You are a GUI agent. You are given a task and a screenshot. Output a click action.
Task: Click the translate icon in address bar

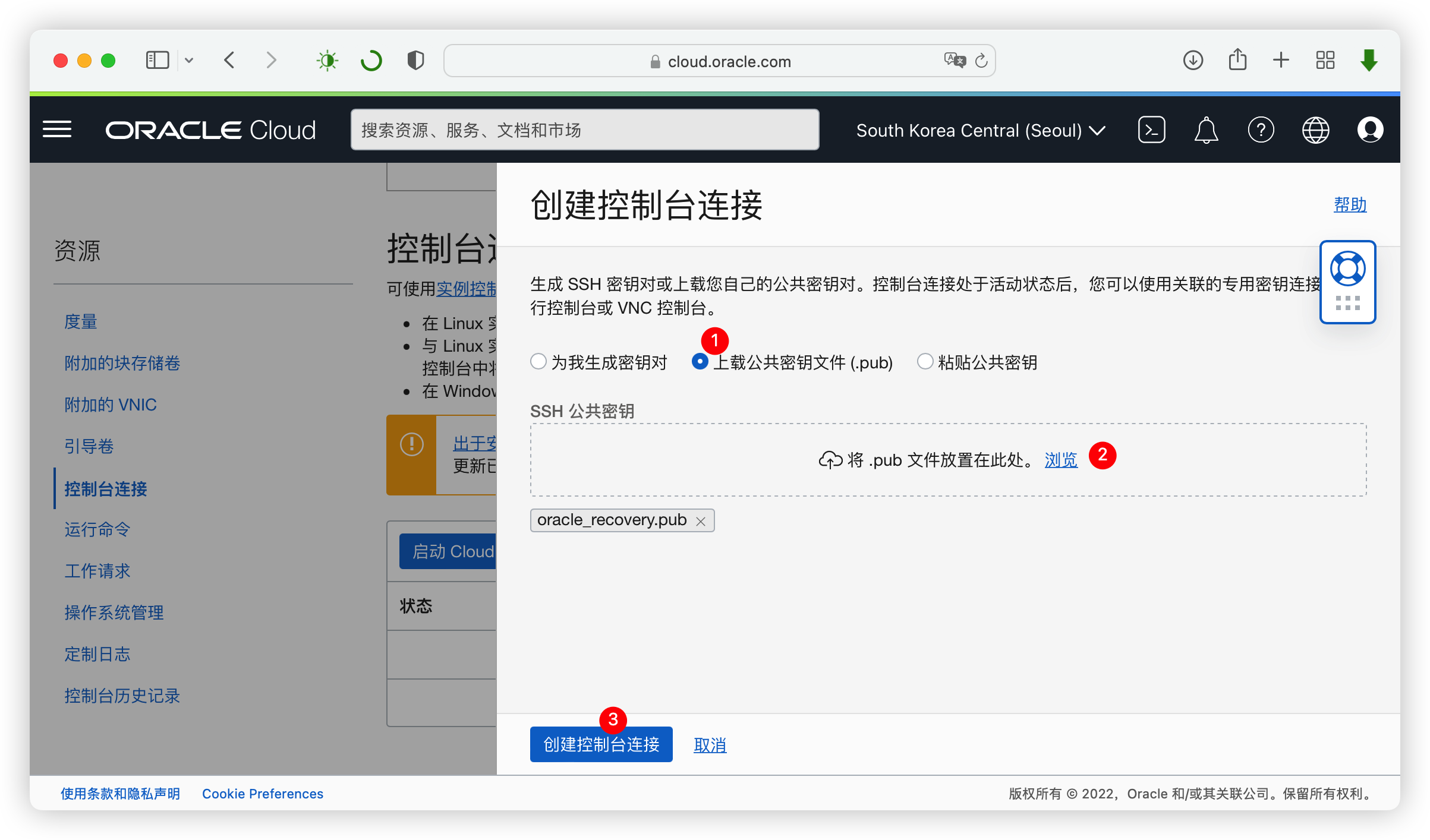pos(955,60)
